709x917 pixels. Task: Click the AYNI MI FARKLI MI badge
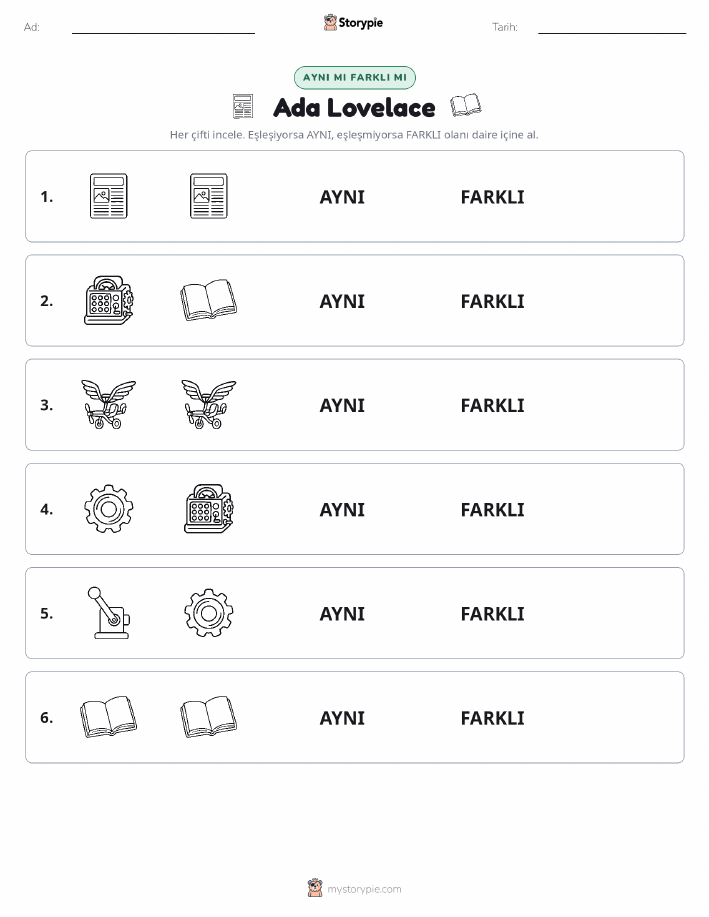354,77
